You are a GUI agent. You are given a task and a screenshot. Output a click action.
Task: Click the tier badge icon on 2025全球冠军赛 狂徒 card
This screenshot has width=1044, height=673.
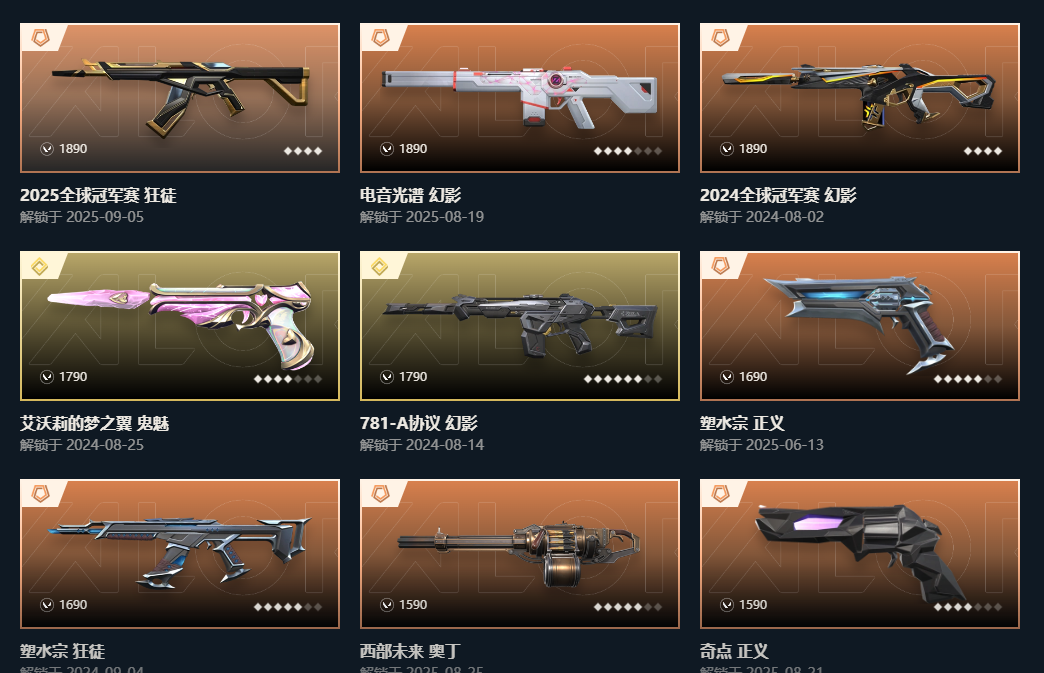coord(41,38)
